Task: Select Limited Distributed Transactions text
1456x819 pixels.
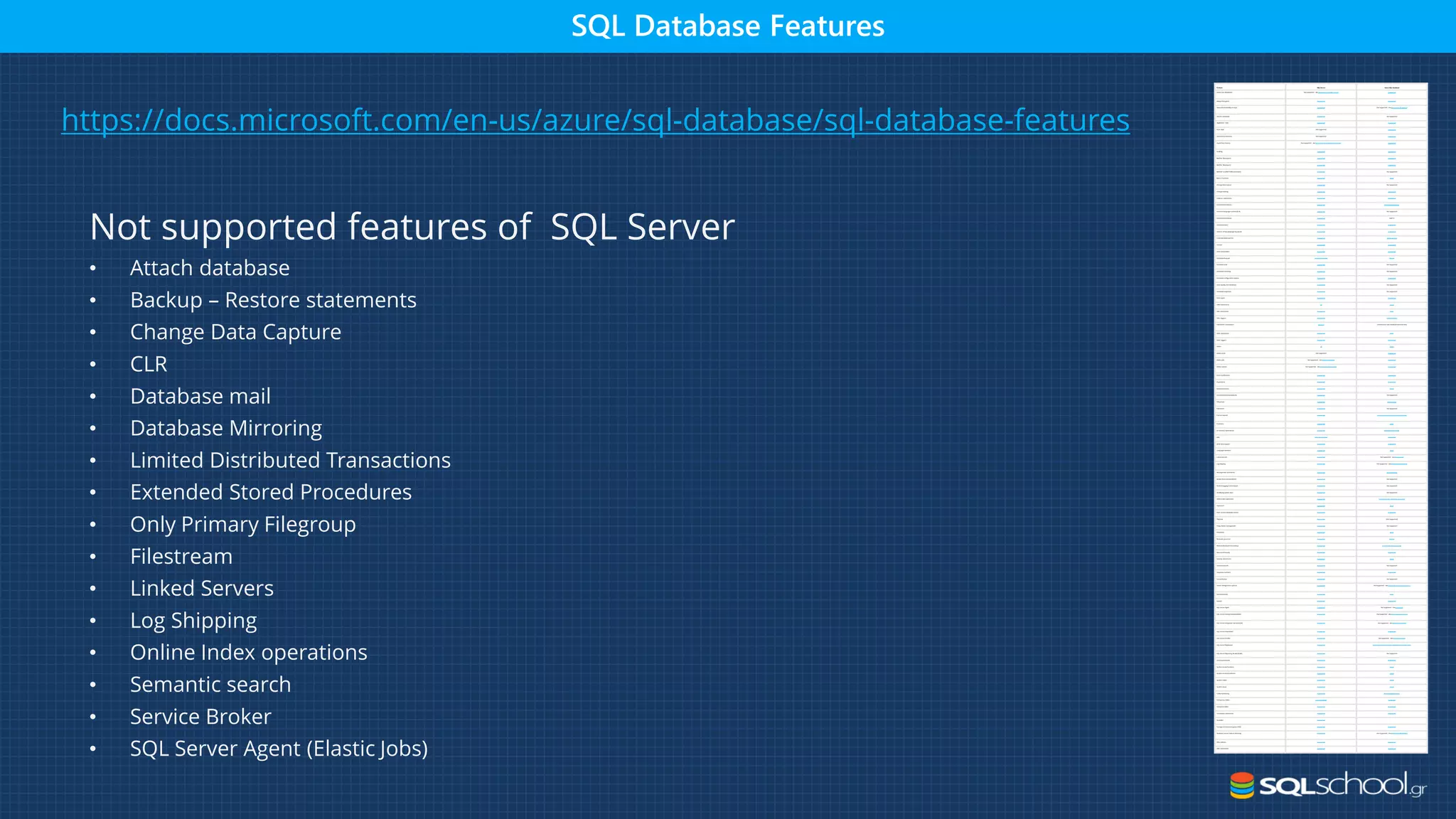Action: [290, 460]
